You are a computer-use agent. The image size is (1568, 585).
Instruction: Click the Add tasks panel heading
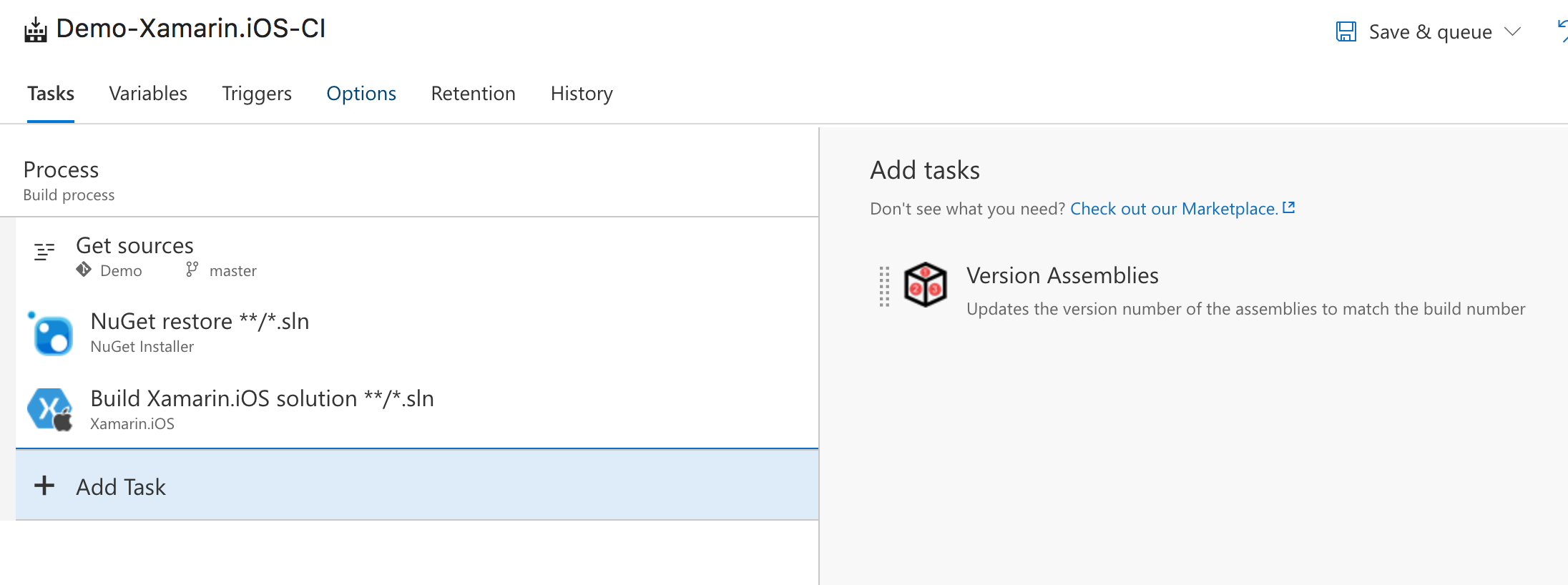pyautogui.click(x=925, y=170)
